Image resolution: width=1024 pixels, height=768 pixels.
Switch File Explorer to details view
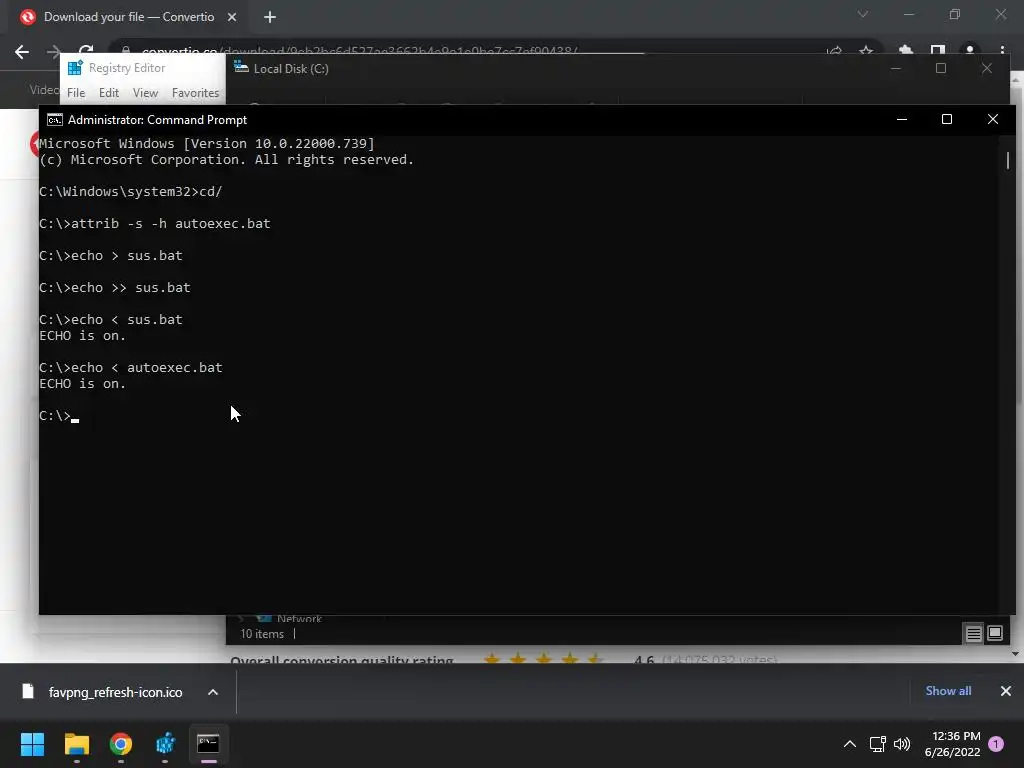[x=974, y=633]
